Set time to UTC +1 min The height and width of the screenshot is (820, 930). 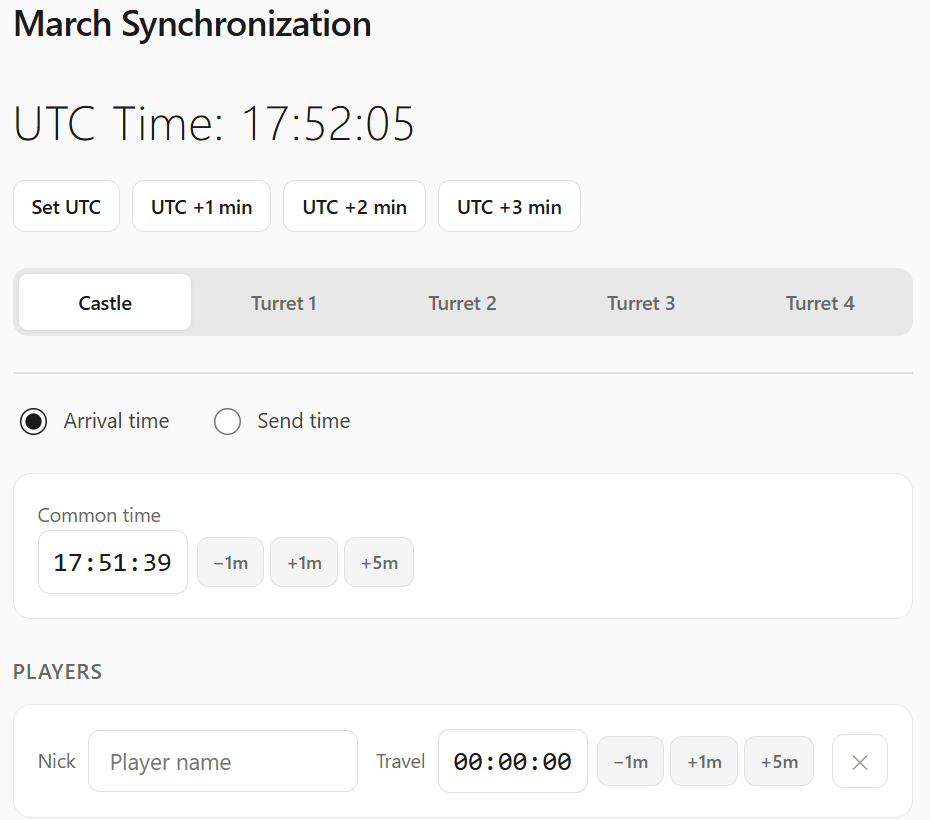point(201,206)
